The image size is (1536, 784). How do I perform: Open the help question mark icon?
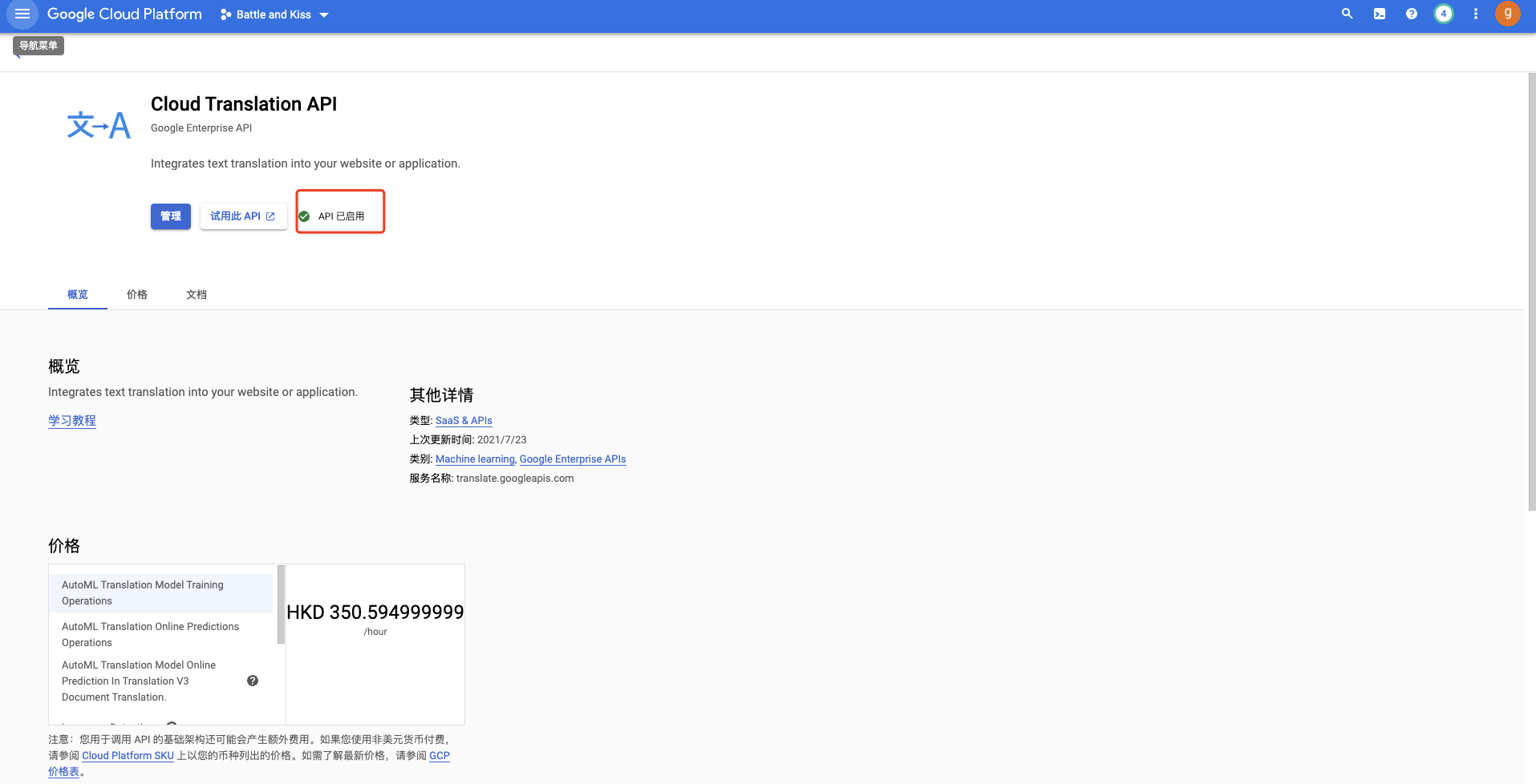click(x=1412, y=14)
